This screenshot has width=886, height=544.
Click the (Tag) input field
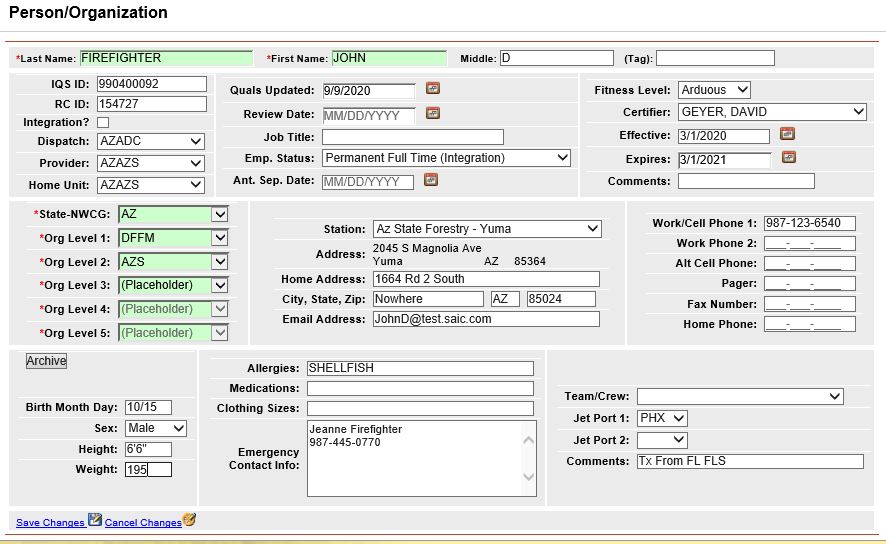pyautogui.click(x=715, y=58)
